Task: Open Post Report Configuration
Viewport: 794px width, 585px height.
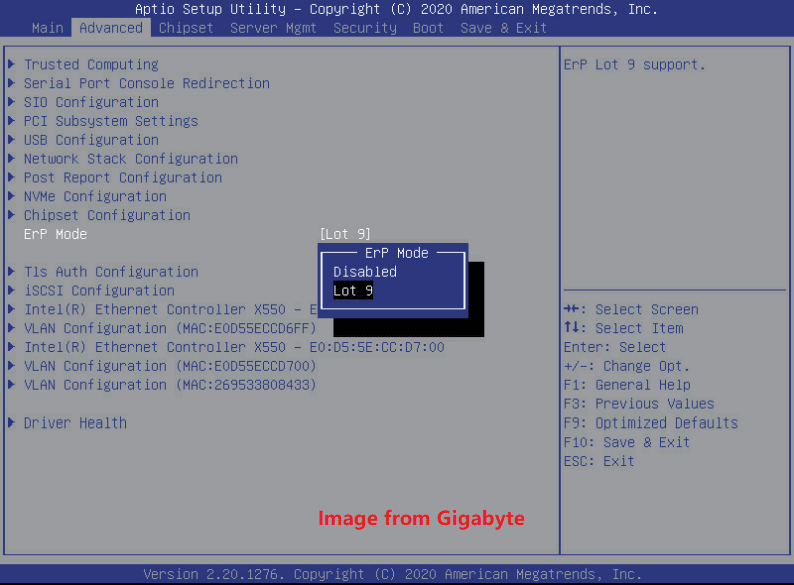Action: (123, 178)
